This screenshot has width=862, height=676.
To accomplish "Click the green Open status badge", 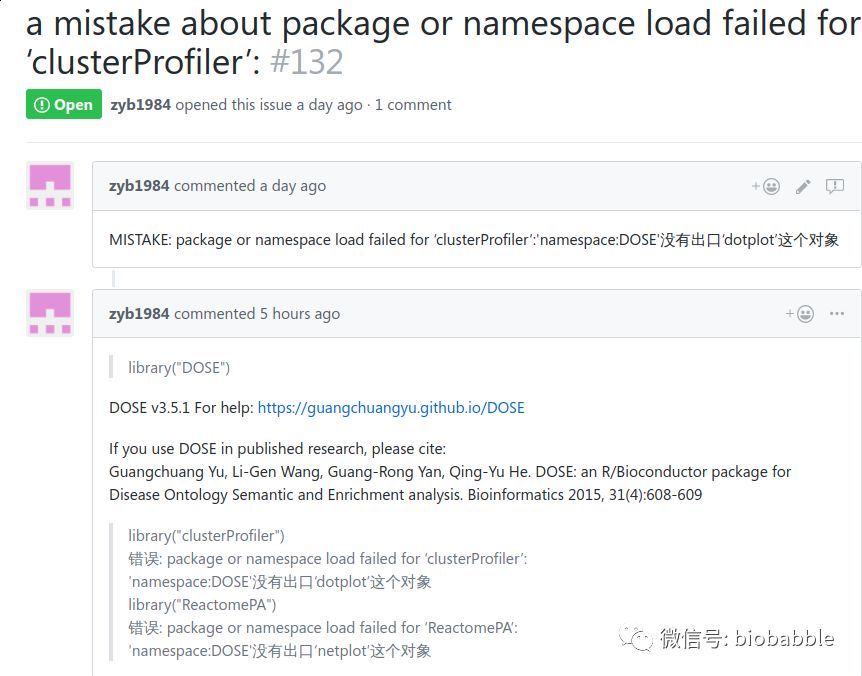I will click(64, 104).
